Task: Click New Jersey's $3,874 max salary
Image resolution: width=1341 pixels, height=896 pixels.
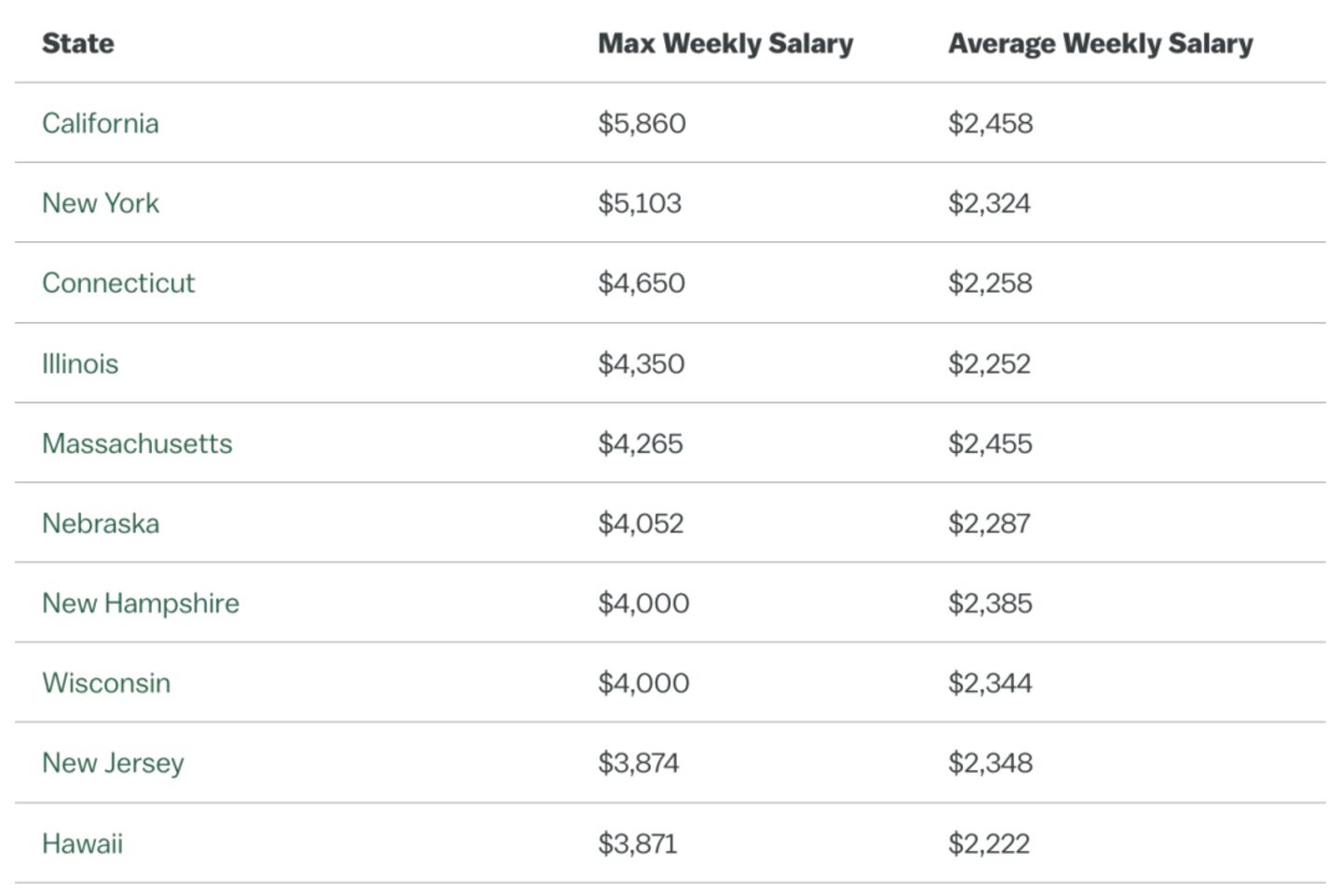Action: tap(639, 764)
